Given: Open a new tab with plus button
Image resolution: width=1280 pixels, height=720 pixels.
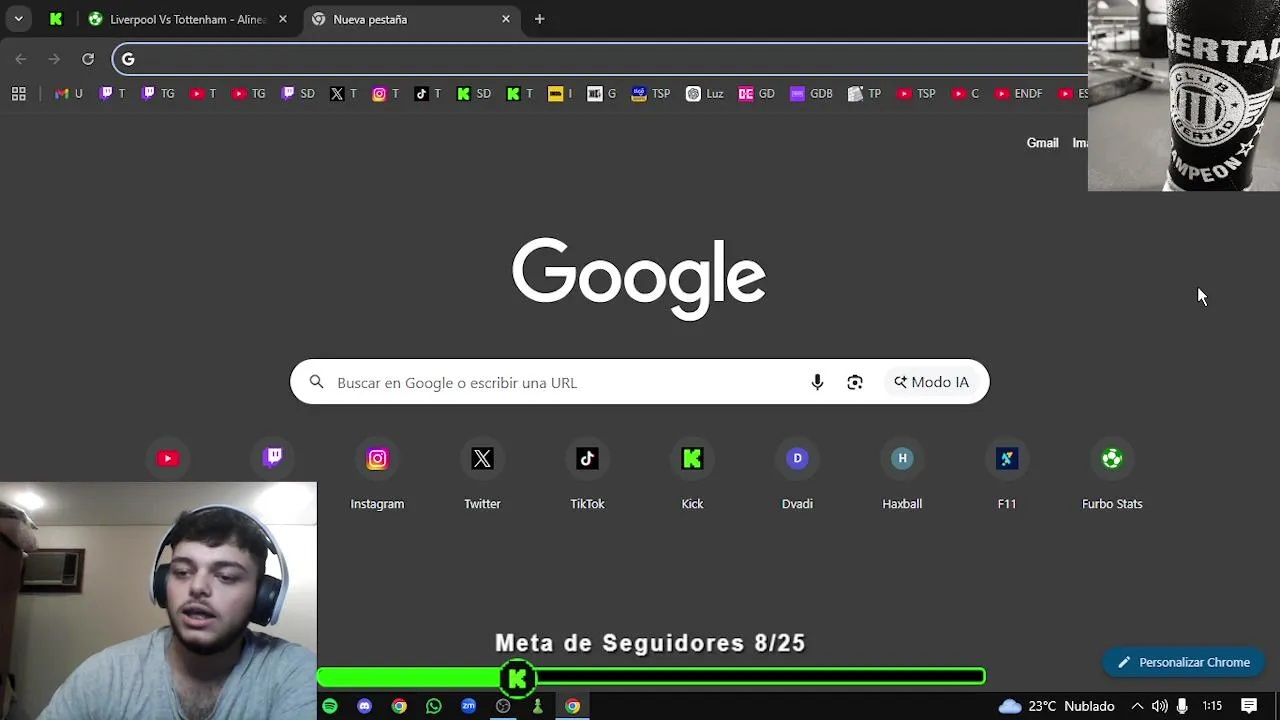Looking at the screenshot, I should (539, 19).
